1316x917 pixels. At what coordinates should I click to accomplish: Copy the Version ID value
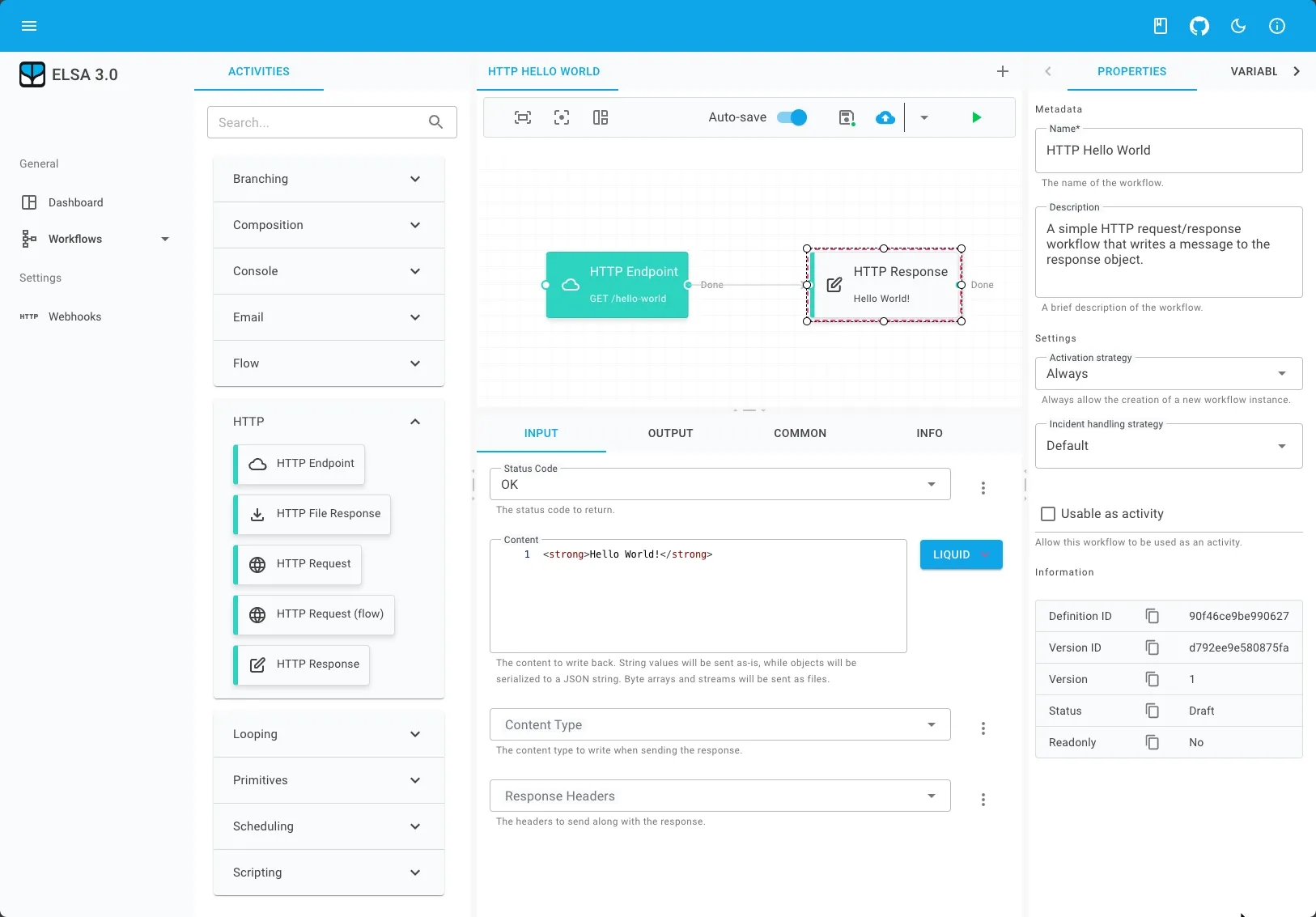(1153, 647)
